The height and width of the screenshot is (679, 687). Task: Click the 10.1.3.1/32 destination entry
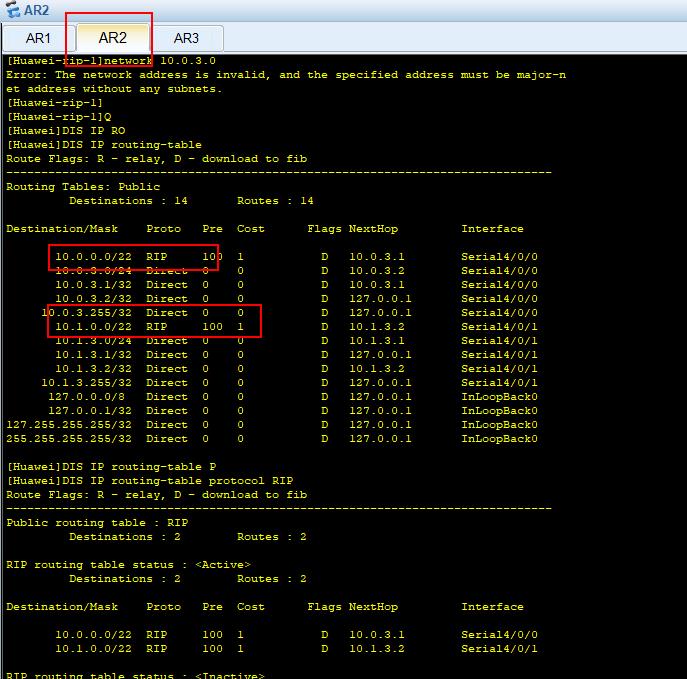(93, 355)
